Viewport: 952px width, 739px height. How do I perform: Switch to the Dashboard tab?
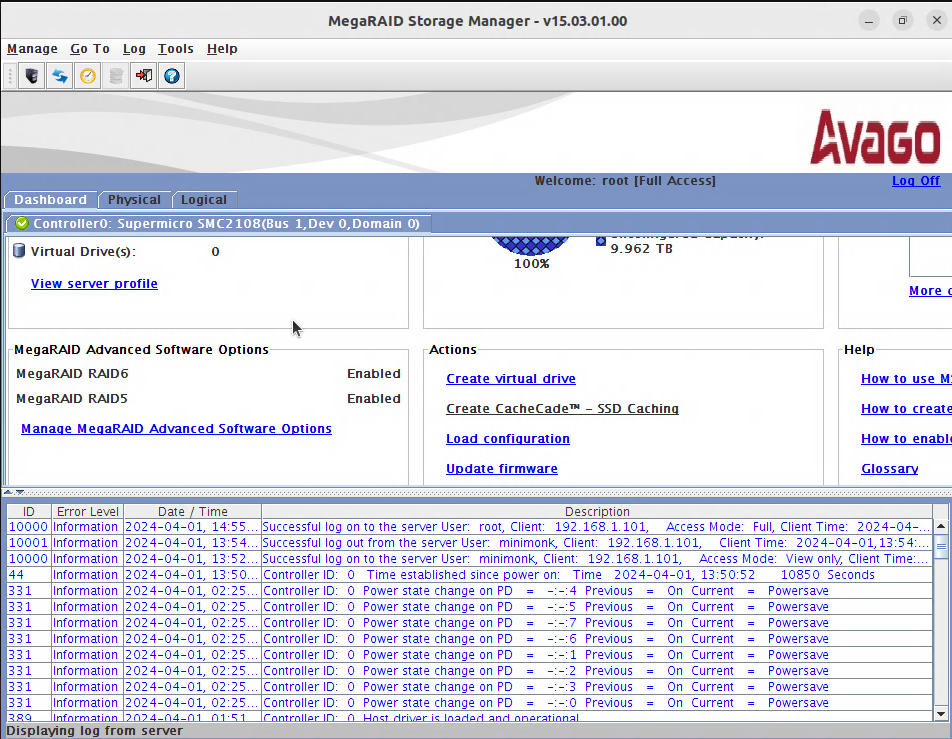point(50,200)
